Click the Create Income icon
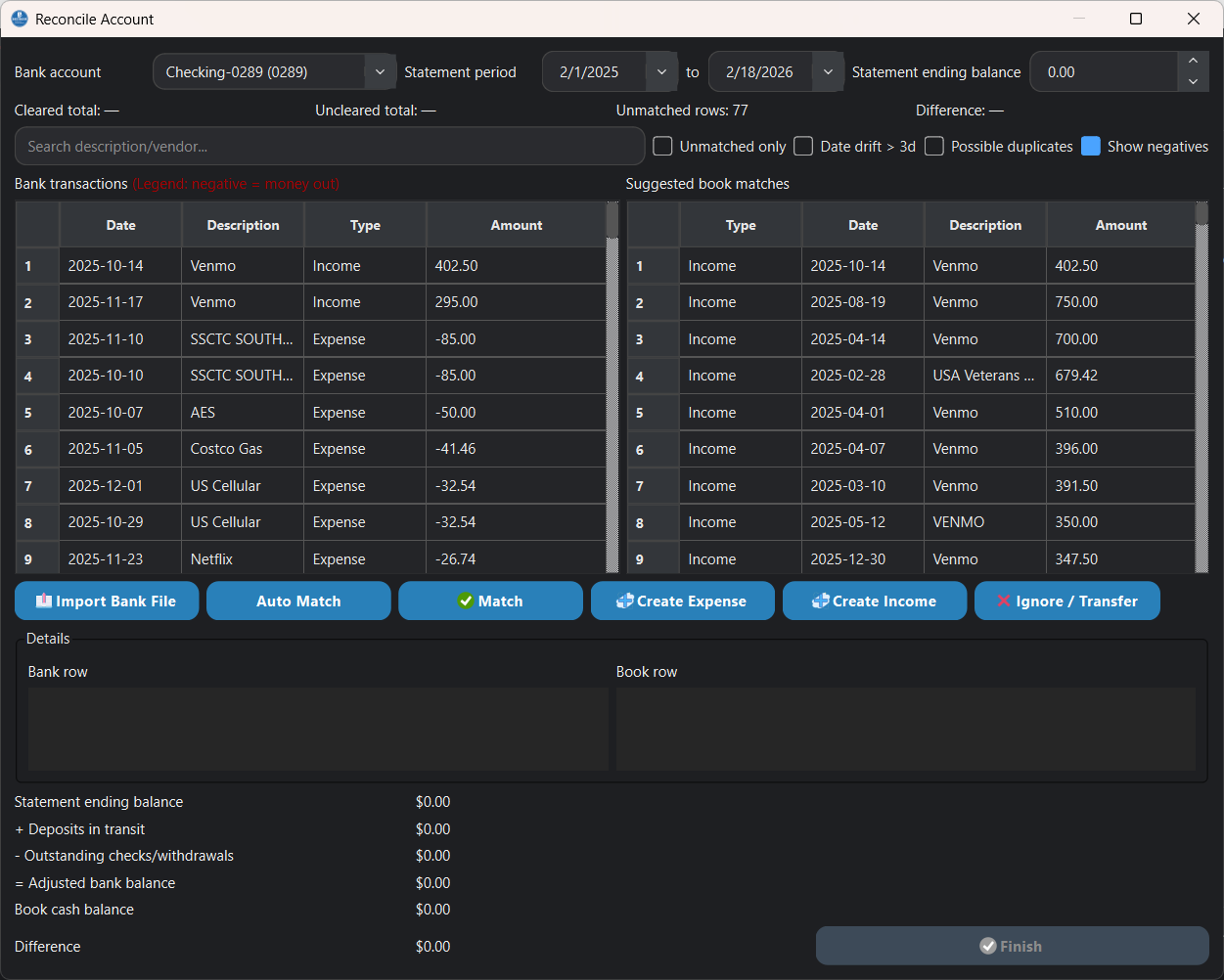The width and height of the screenshot is (1224, 980). (820, 601)
